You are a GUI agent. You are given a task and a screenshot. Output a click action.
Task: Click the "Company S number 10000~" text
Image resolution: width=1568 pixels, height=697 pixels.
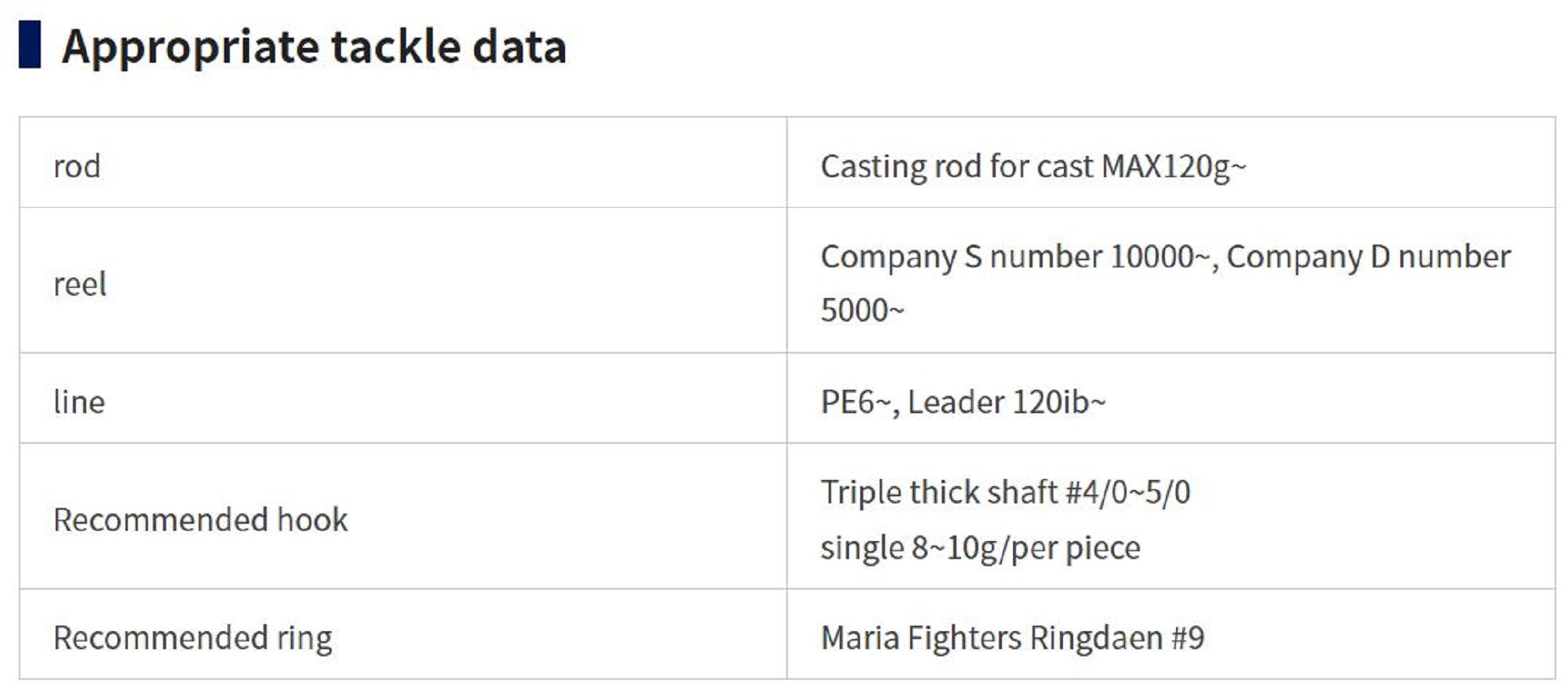(1015, 257)
